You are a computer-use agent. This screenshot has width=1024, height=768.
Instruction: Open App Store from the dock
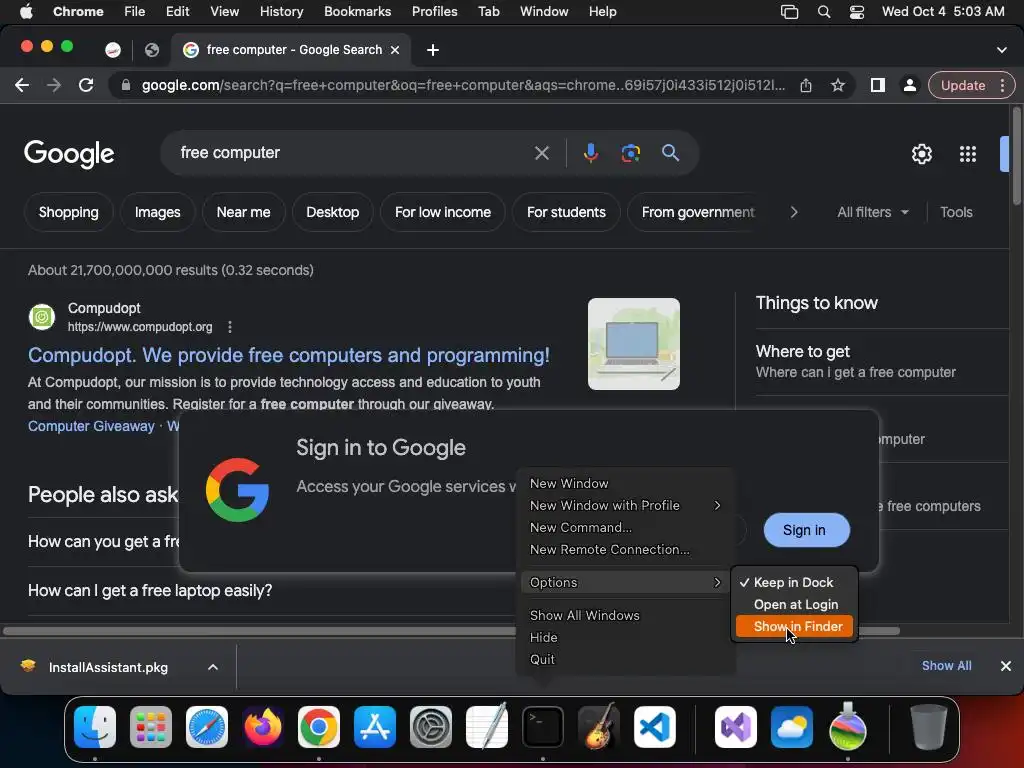pos(375,727)
